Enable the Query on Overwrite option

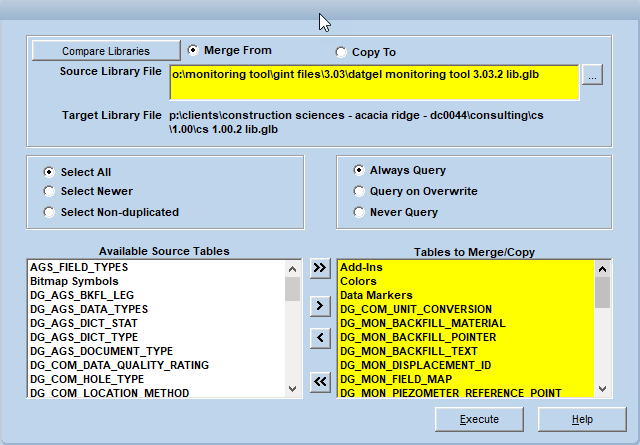[x=359, y=191]
